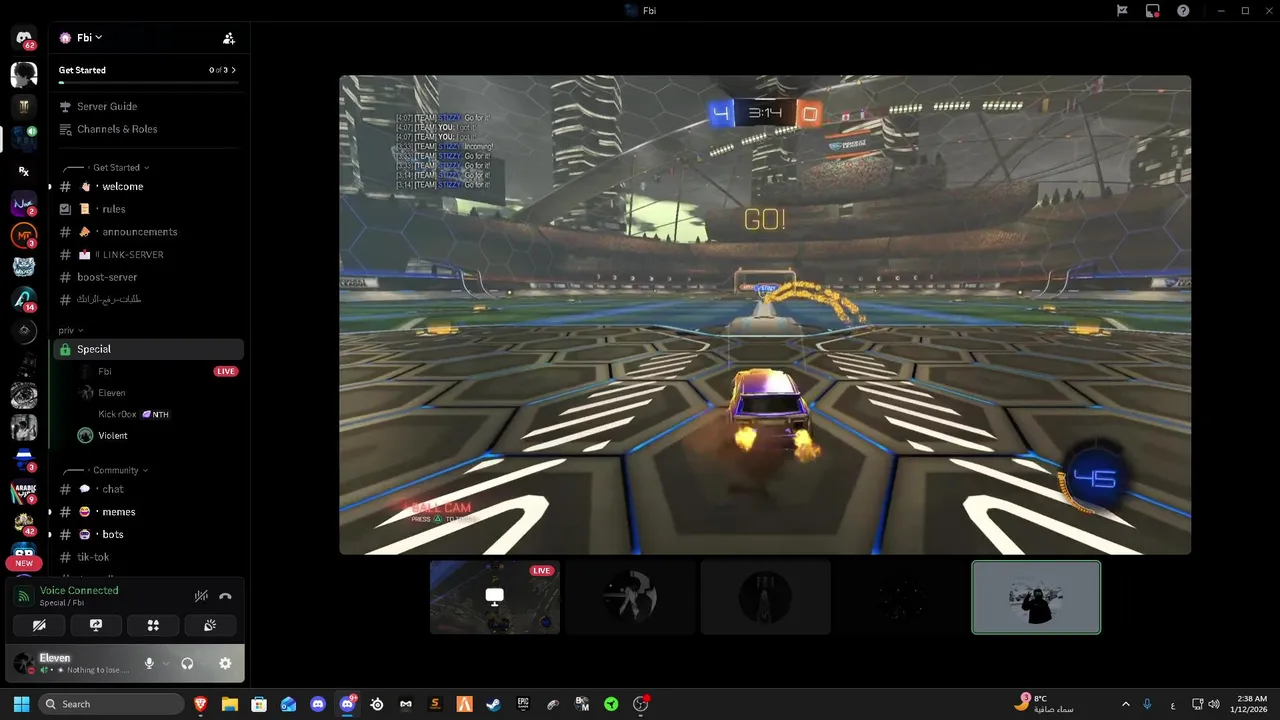The width and height of the screenshot is (1280, 720).
Task: Open Eleven's own user profile panel
Action: click(x=70, y=663)
